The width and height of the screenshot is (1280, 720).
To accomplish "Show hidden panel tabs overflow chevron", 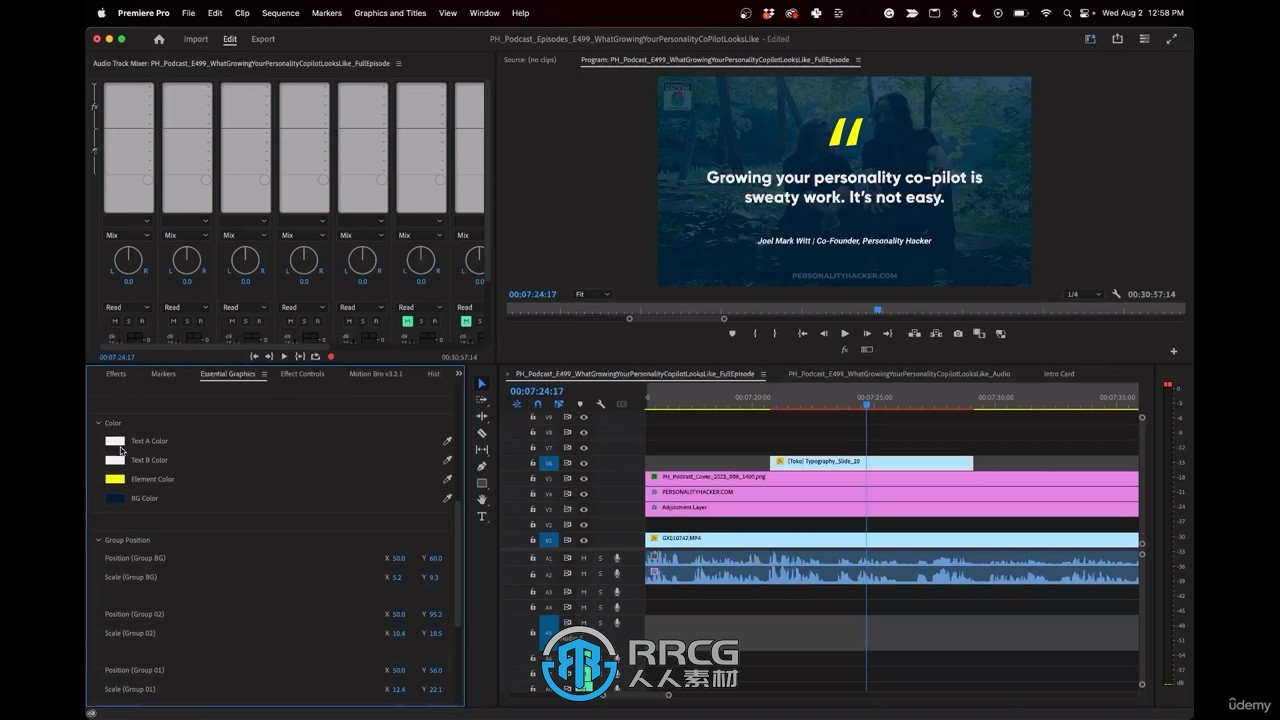I will (459, 374).
